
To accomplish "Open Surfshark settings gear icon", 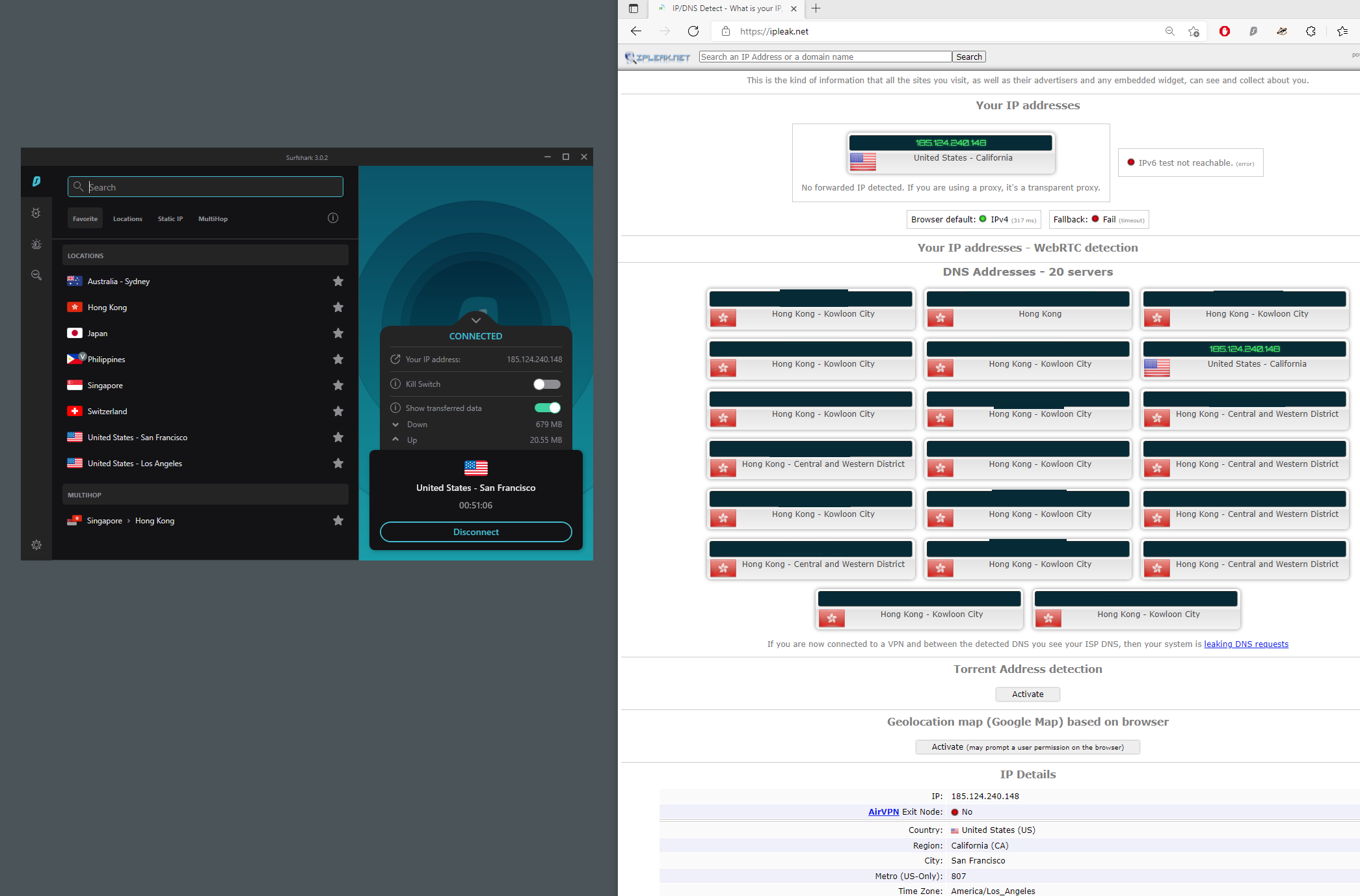I will [x=36, y=545].
